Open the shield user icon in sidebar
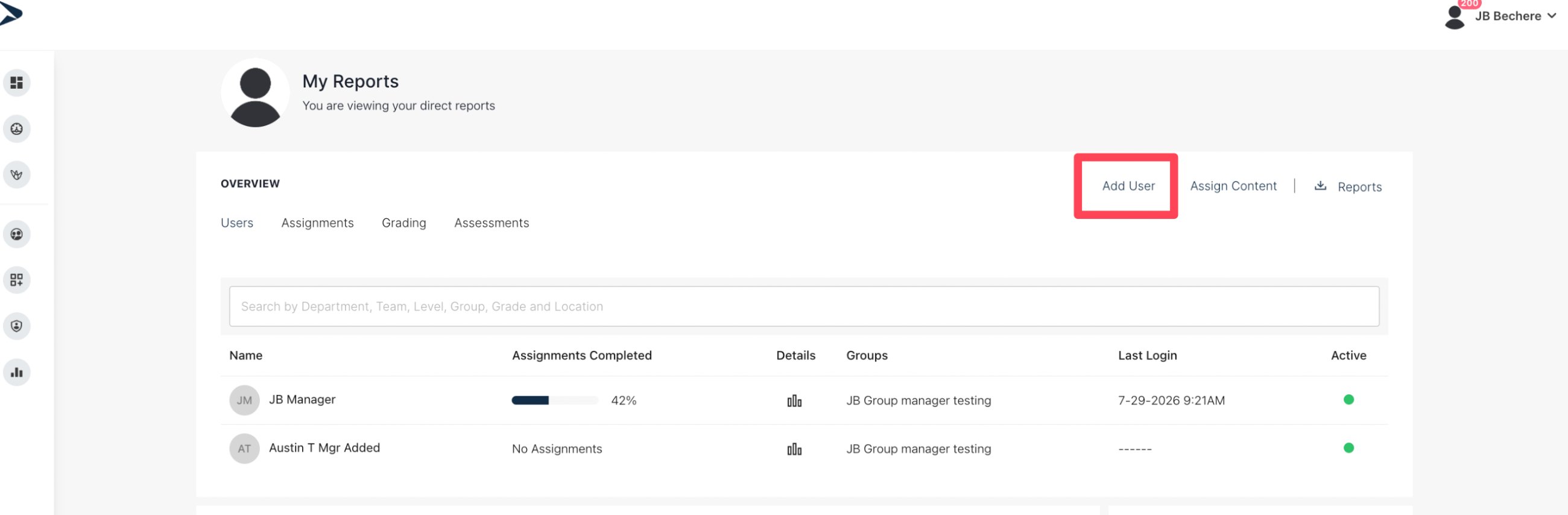 point(16,326)
